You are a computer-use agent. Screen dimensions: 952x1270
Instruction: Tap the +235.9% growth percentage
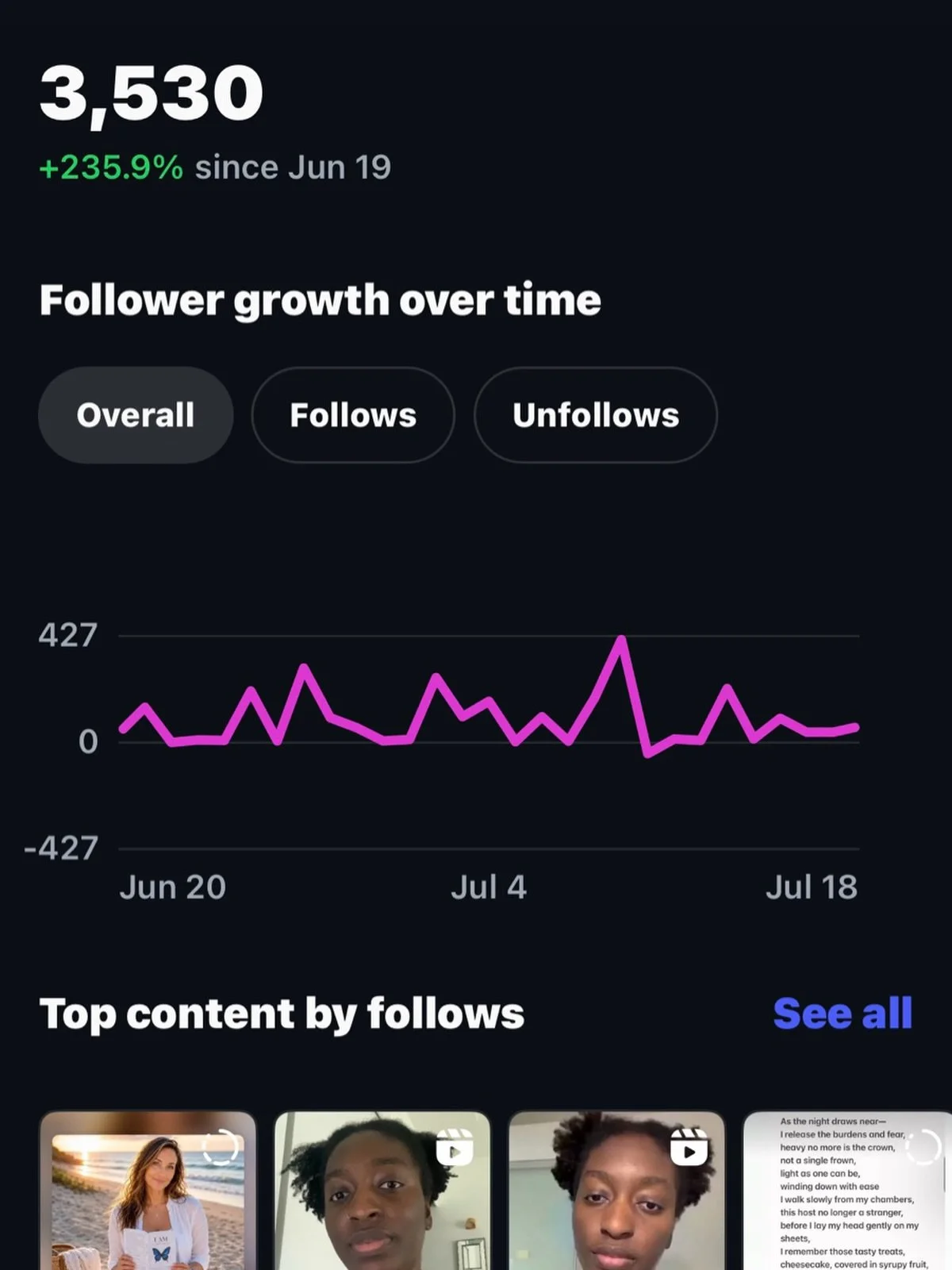(x=111, y=167)
